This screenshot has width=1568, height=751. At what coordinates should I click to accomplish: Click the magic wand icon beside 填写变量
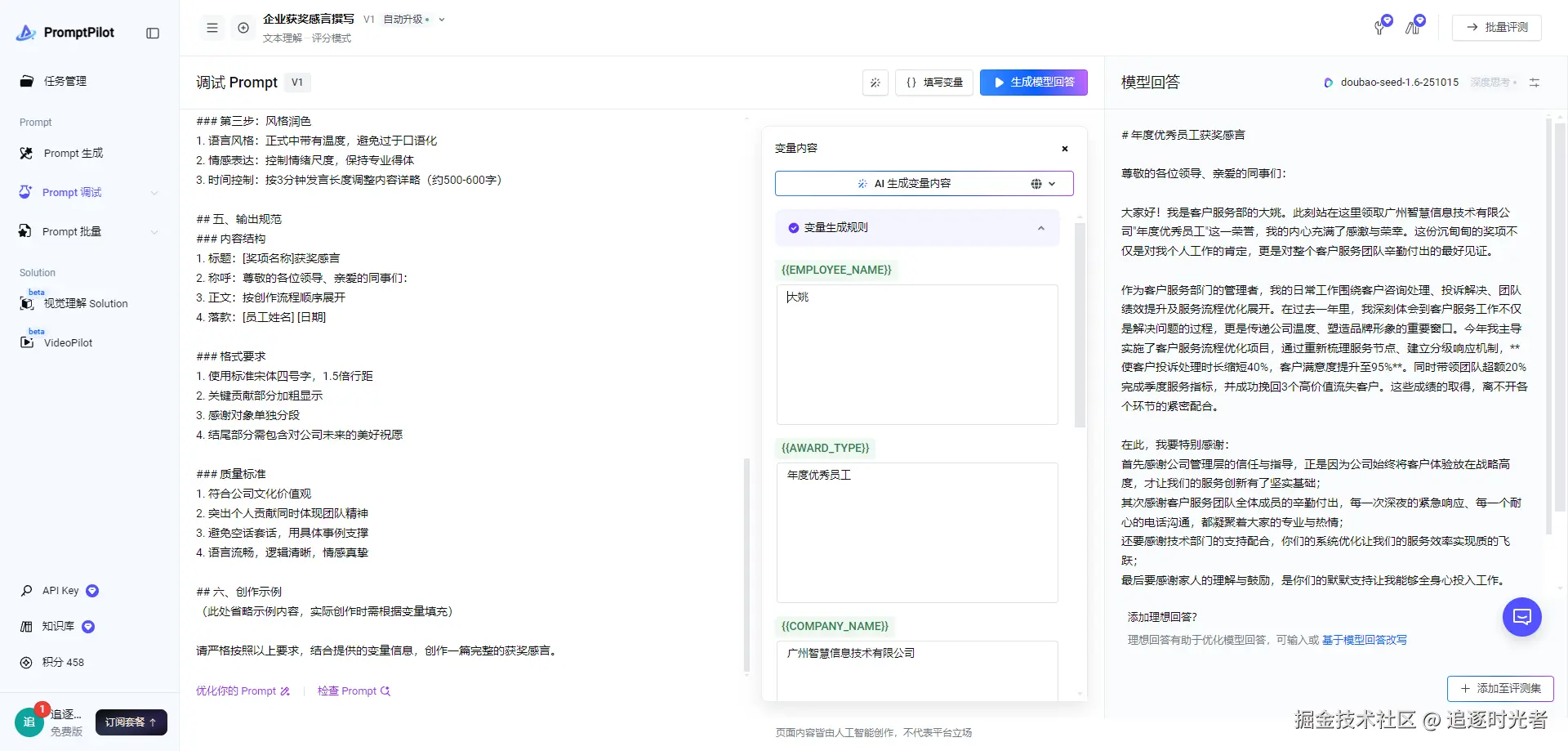click(875, 83)
